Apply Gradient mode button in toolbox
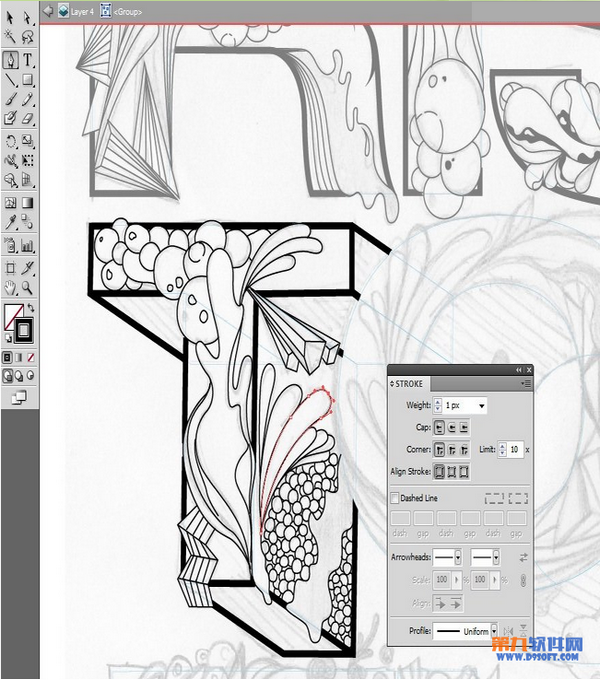600x680 pixels. click(x=19, y=358)
